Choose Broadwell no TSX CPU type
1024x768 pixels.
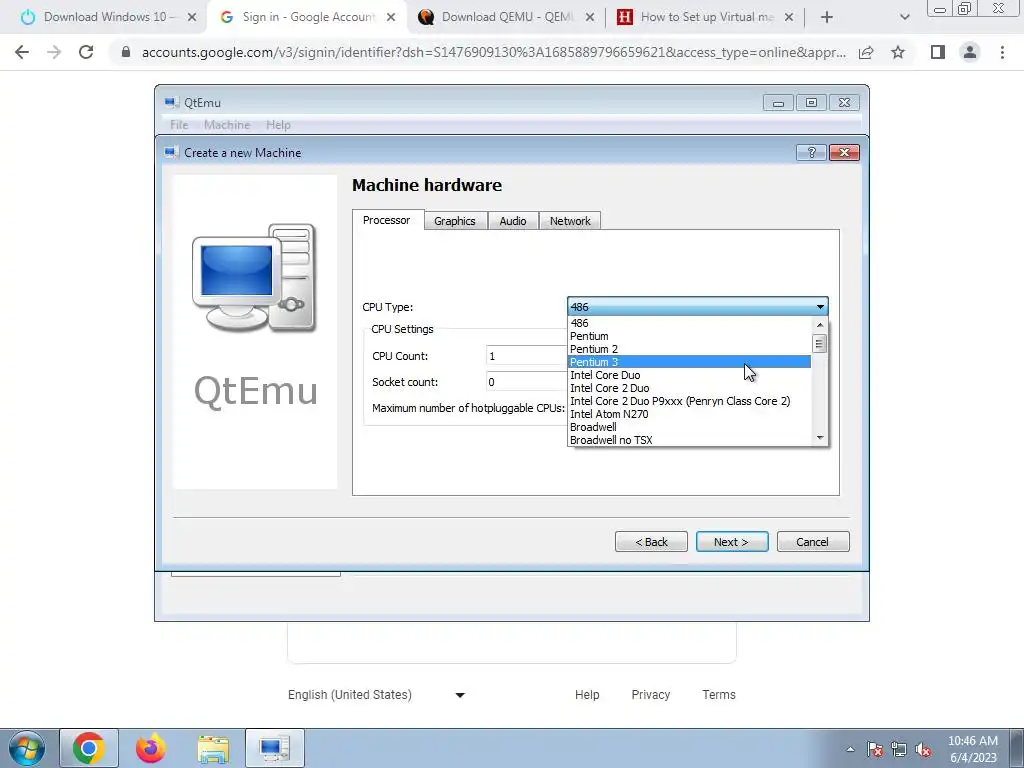click(690, 440)
